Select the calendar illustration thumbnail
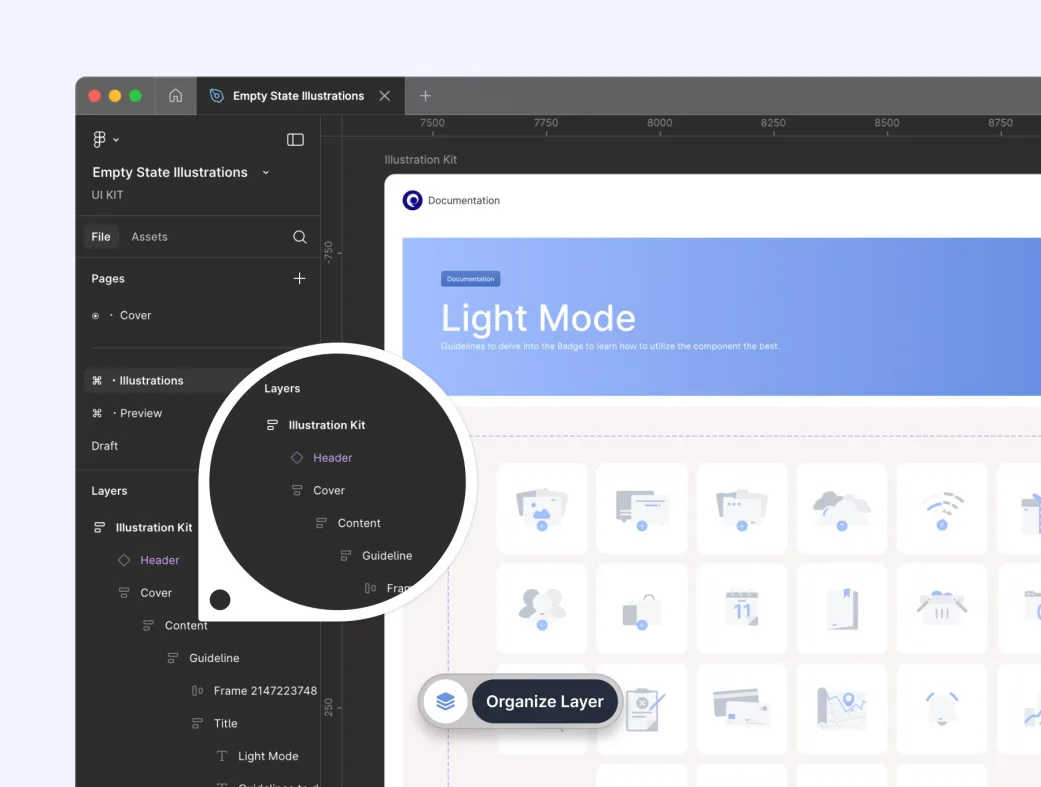This screenshot has height=787, width=1041. coord(742,609)
